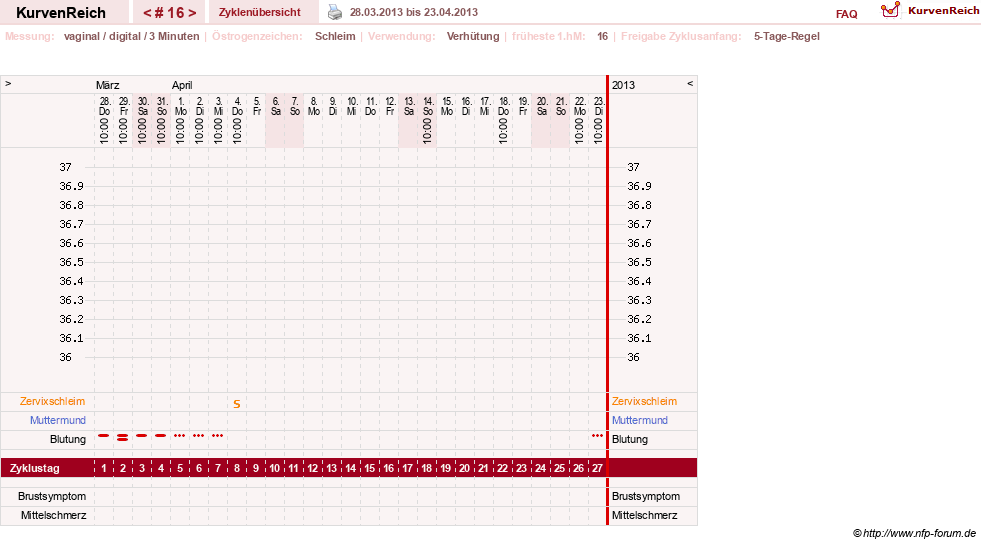Click the orange 'S' cervical mucus mark
Image resolution: width=981 pixels, height=545 pixels.
pos(236,404)
